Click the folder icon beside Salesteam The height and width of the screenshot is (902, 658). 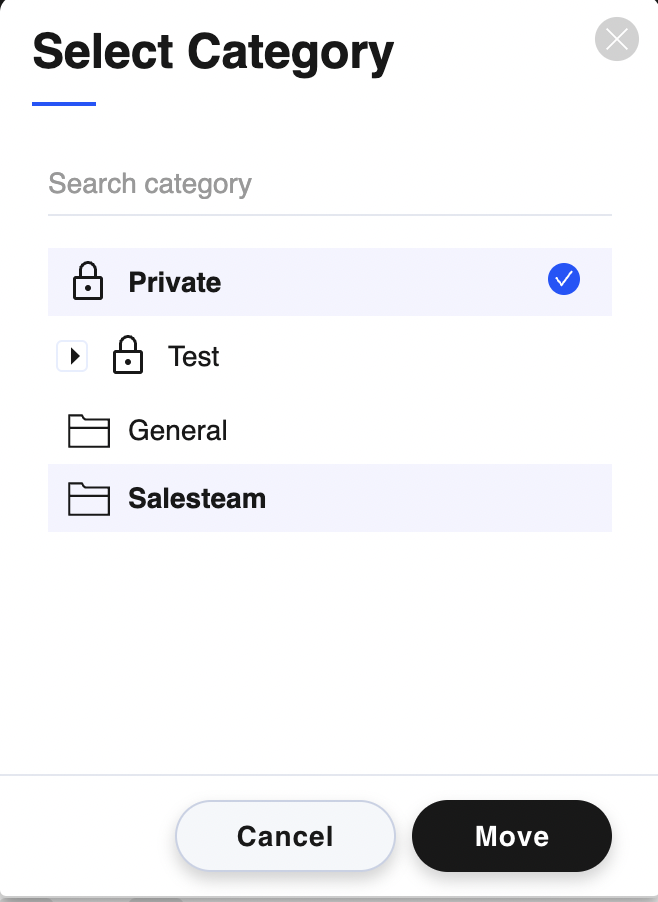[89, 498]
